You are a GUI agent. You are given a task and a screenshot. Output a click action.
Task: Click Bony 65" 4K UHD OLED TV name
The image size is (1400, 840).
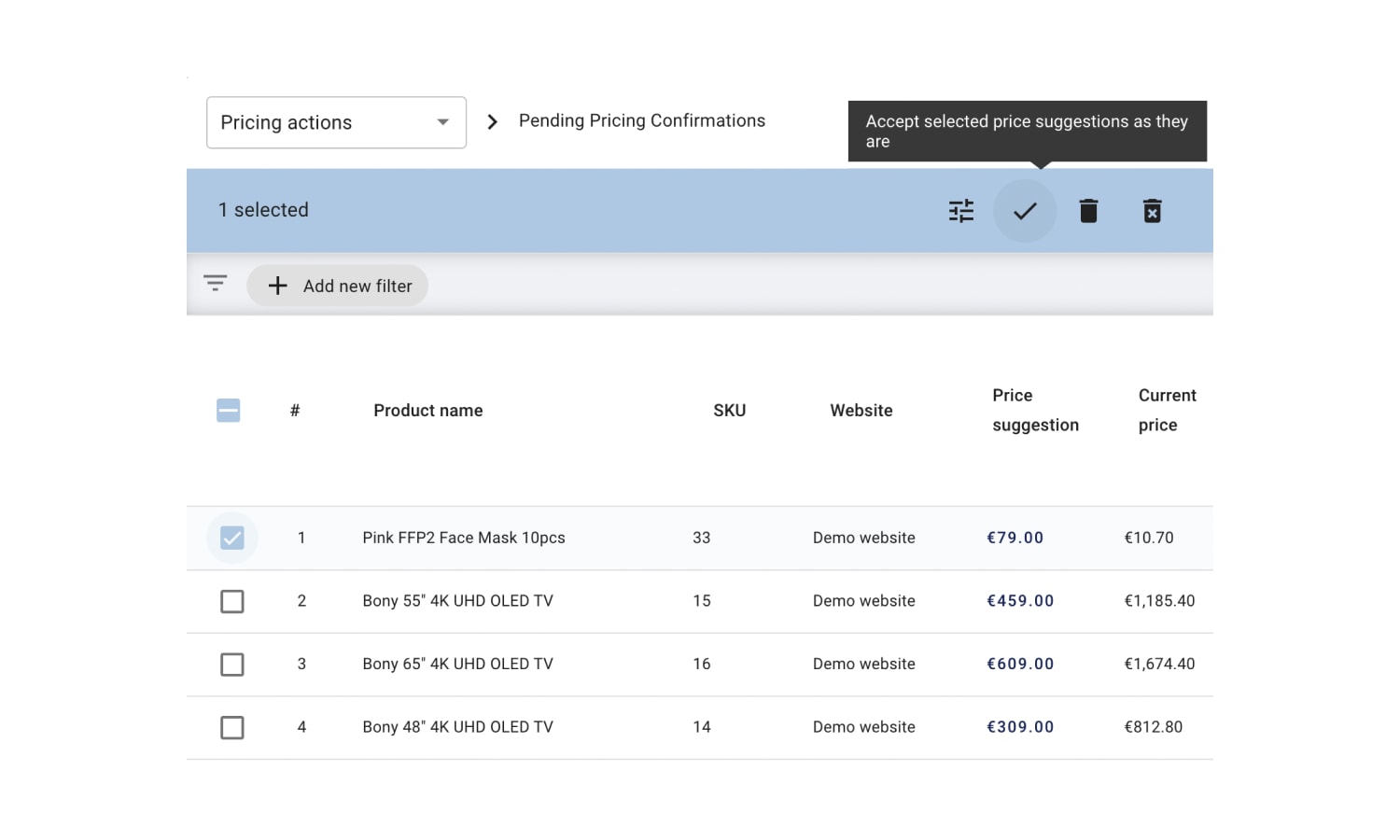tap(458, 664)
